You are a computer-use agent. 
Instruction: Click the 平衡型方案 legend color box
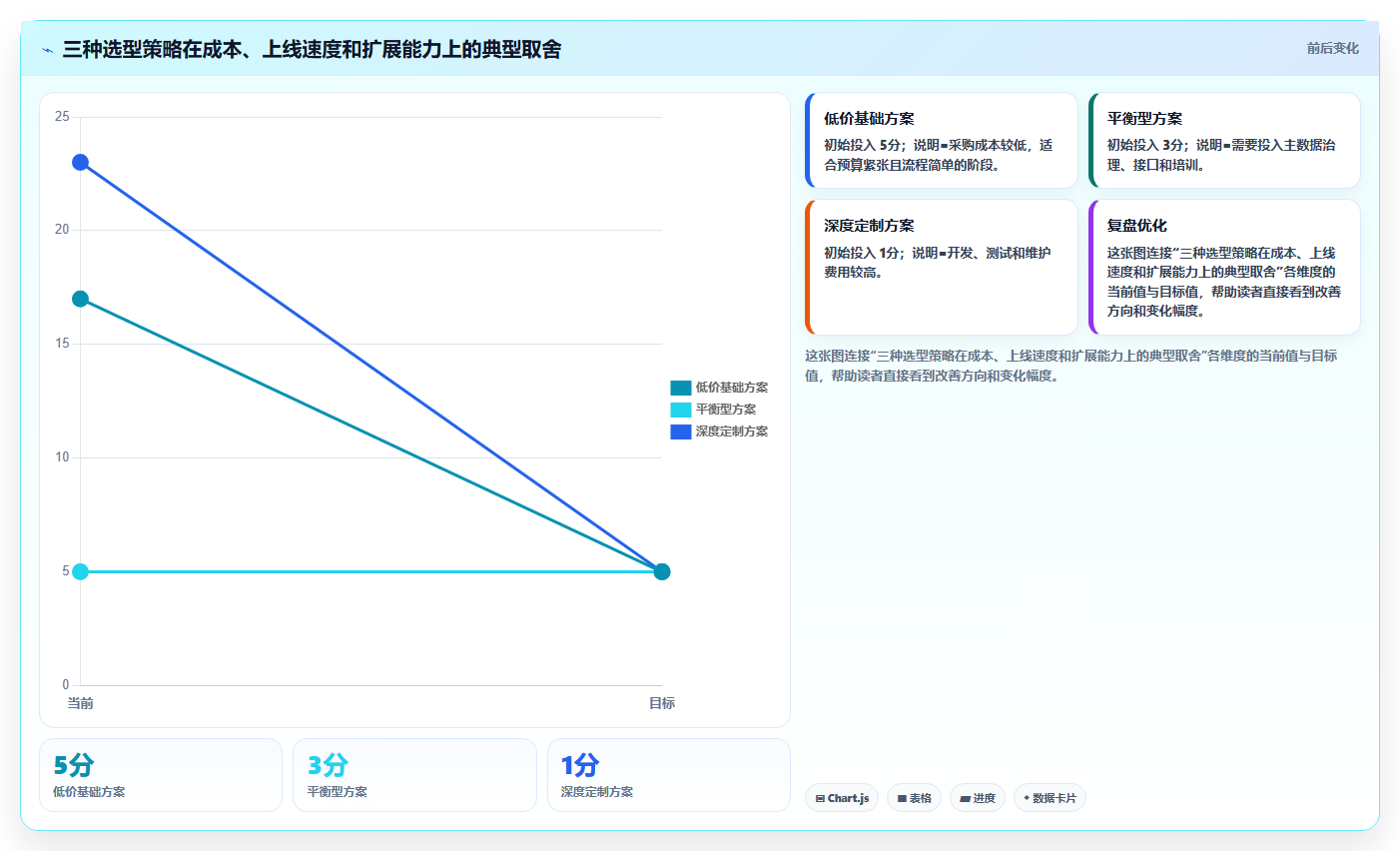(681, 410)
